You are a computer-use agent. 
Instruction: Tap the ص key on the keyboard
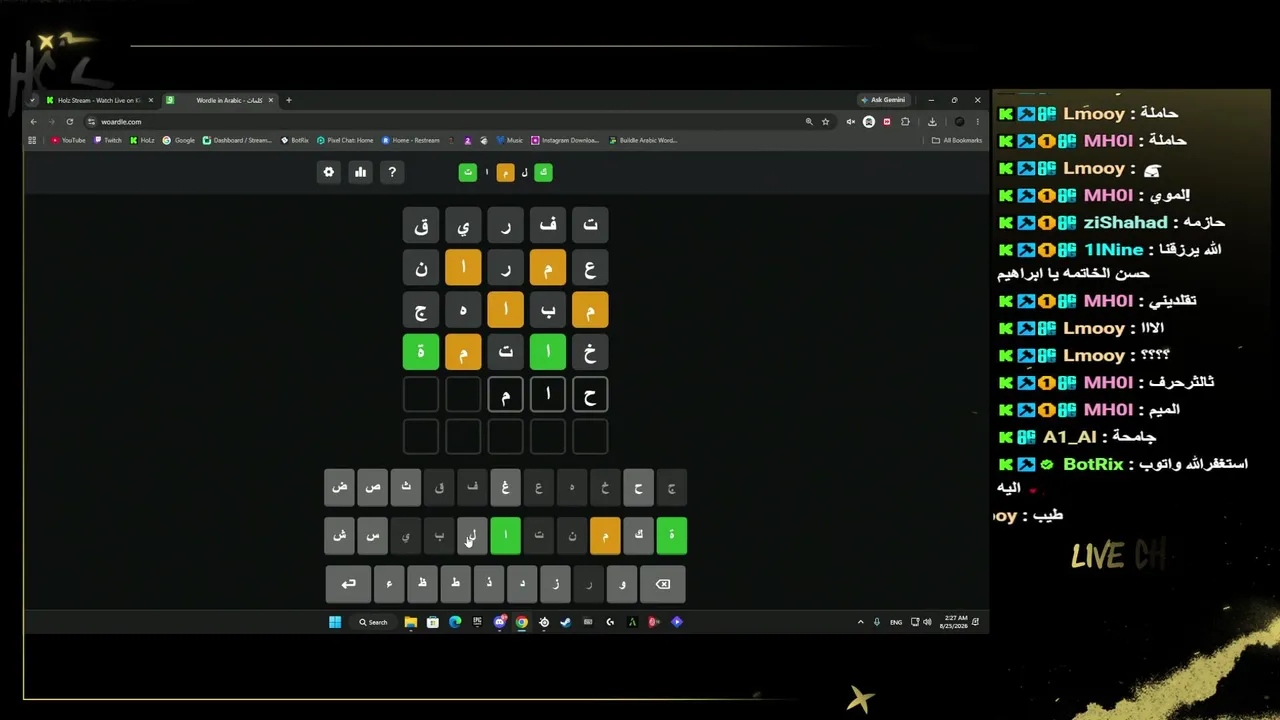click(x=372, y=488)
